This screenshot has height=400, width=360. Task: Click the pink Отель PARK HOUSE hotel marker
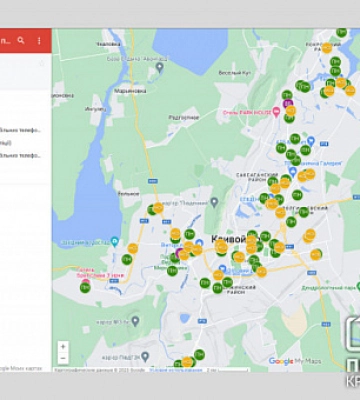(276, 112)
